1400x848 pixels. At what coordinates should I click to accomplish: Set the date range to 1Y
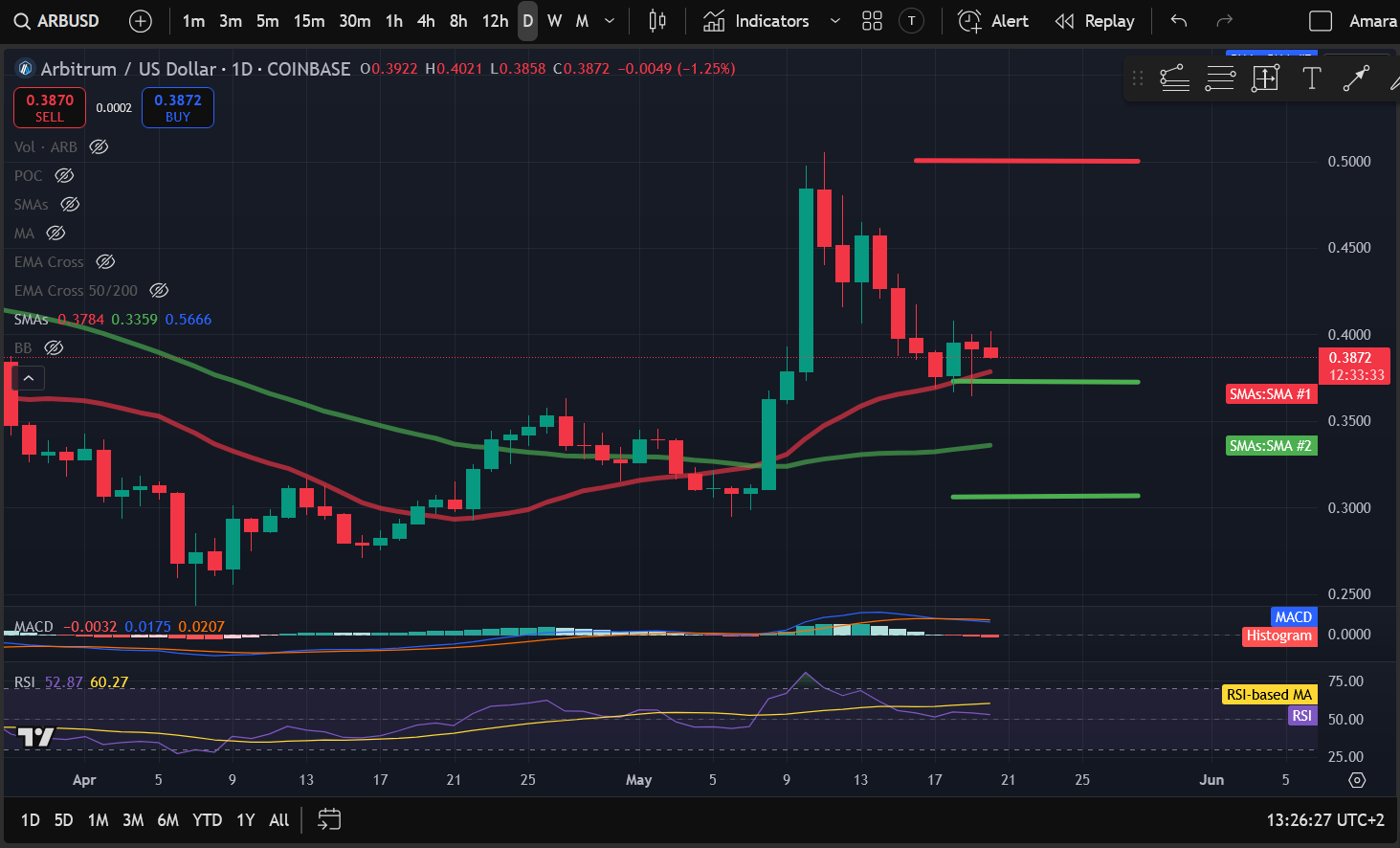246,820
